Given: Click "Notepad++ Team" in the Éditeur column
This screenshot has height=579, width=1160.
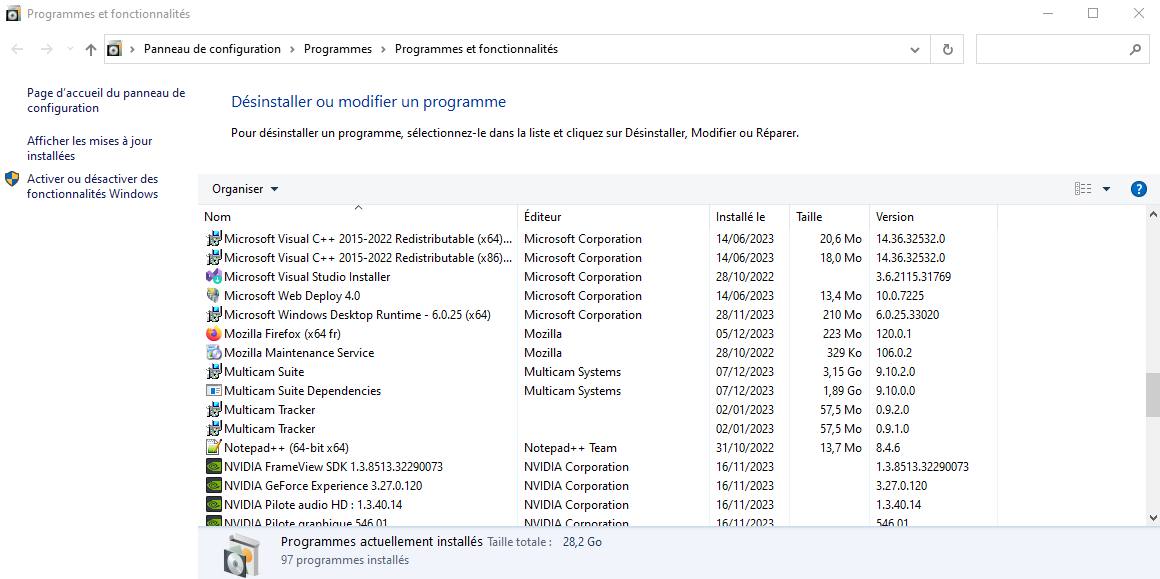Looking at the screenshot, I should coord(570,447).
